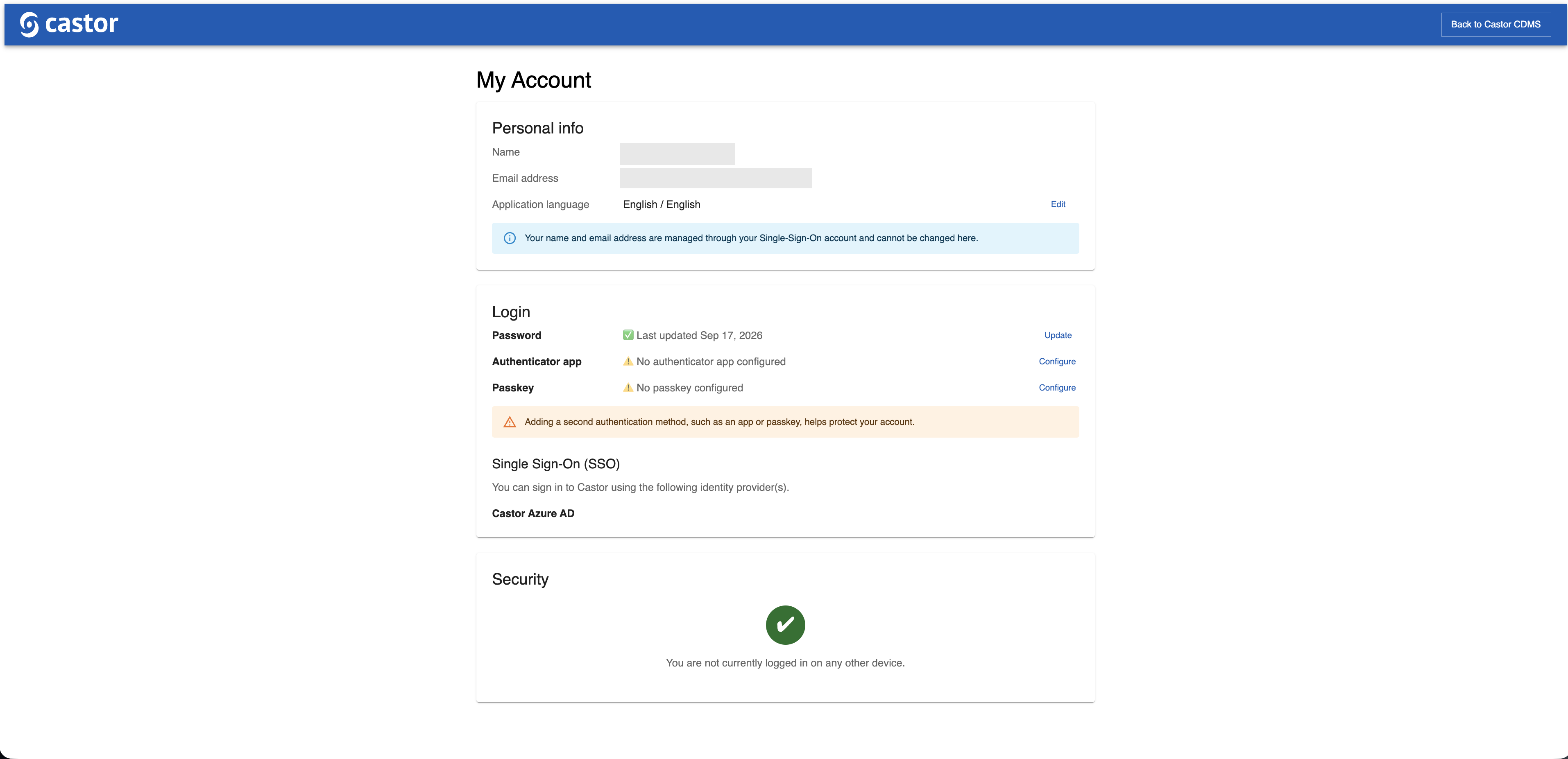This screenshot has height=759, width=1568.
Task: Click 'Castor Azure AD' identity provider
Action: [x=533, y=513]
